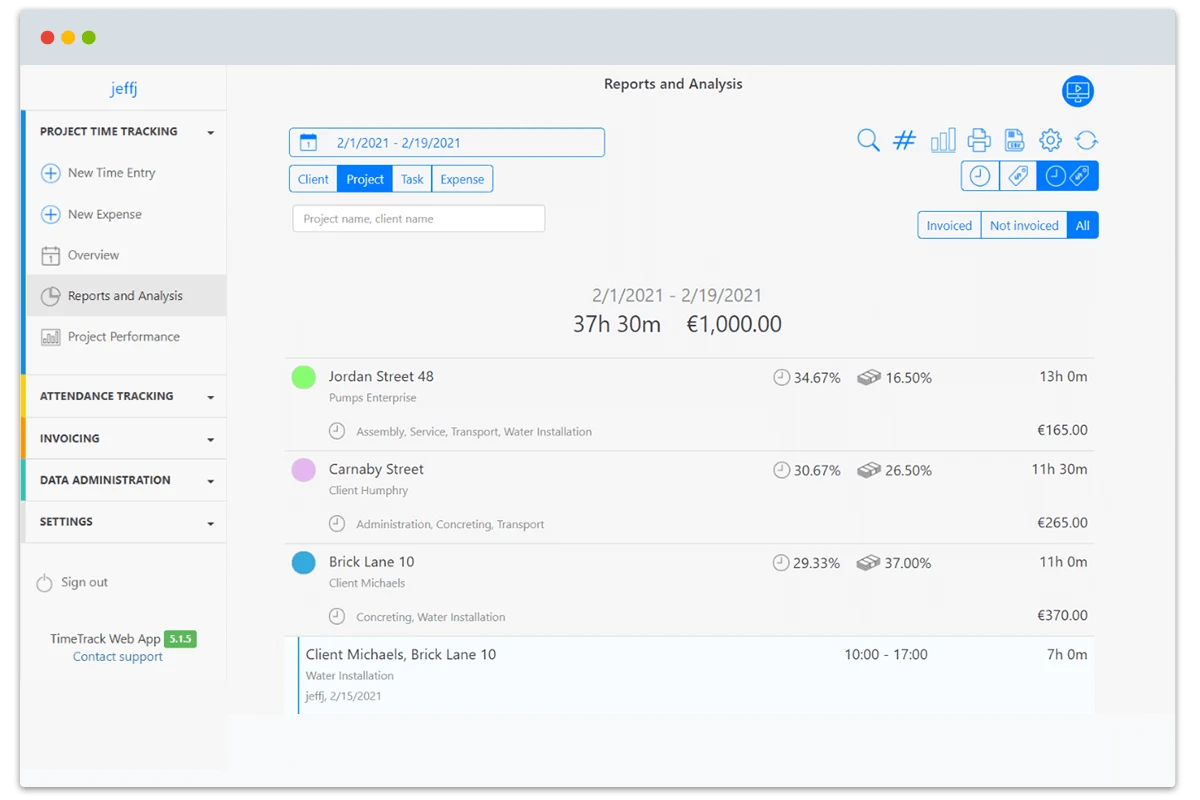The image size is (1200, 800).
Task: Click the green Jordan Street 48 color dot
Action: tap(304, 377)
